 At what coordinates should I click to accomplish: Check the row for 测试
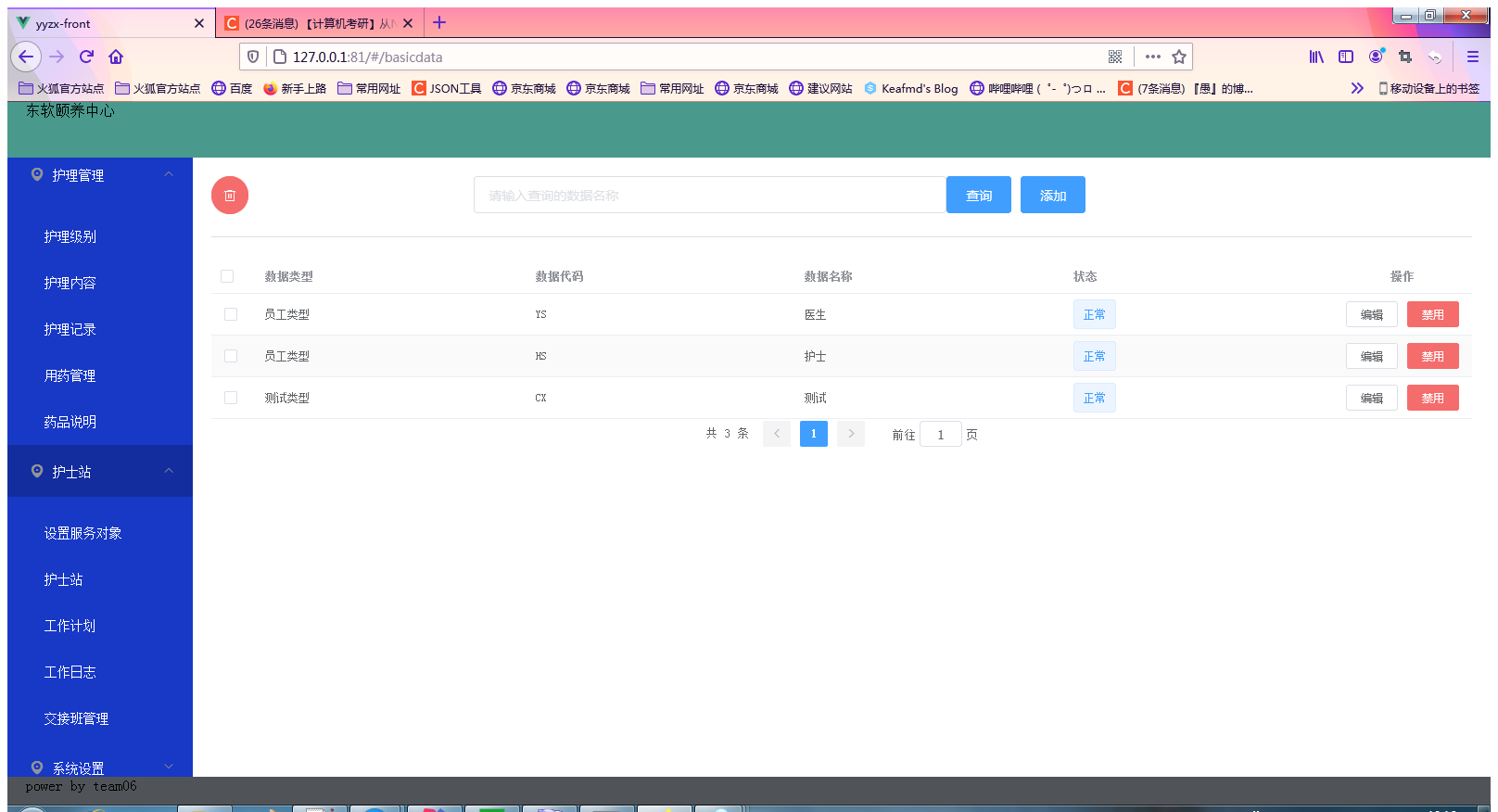pos(231,398)
